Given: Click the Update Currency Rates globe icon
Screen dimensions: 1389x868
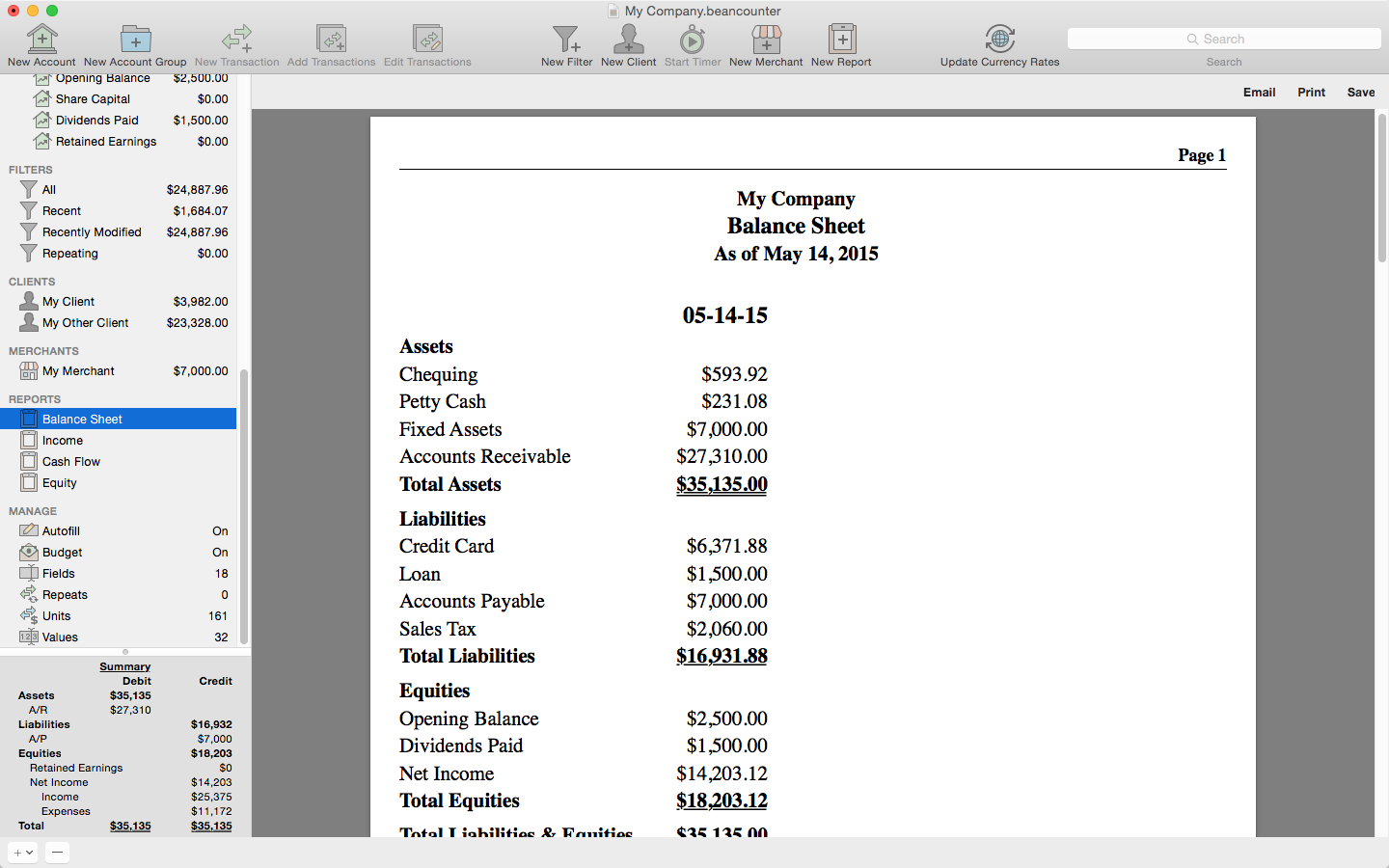Looking at the screenshot, I should click(999, 40).
